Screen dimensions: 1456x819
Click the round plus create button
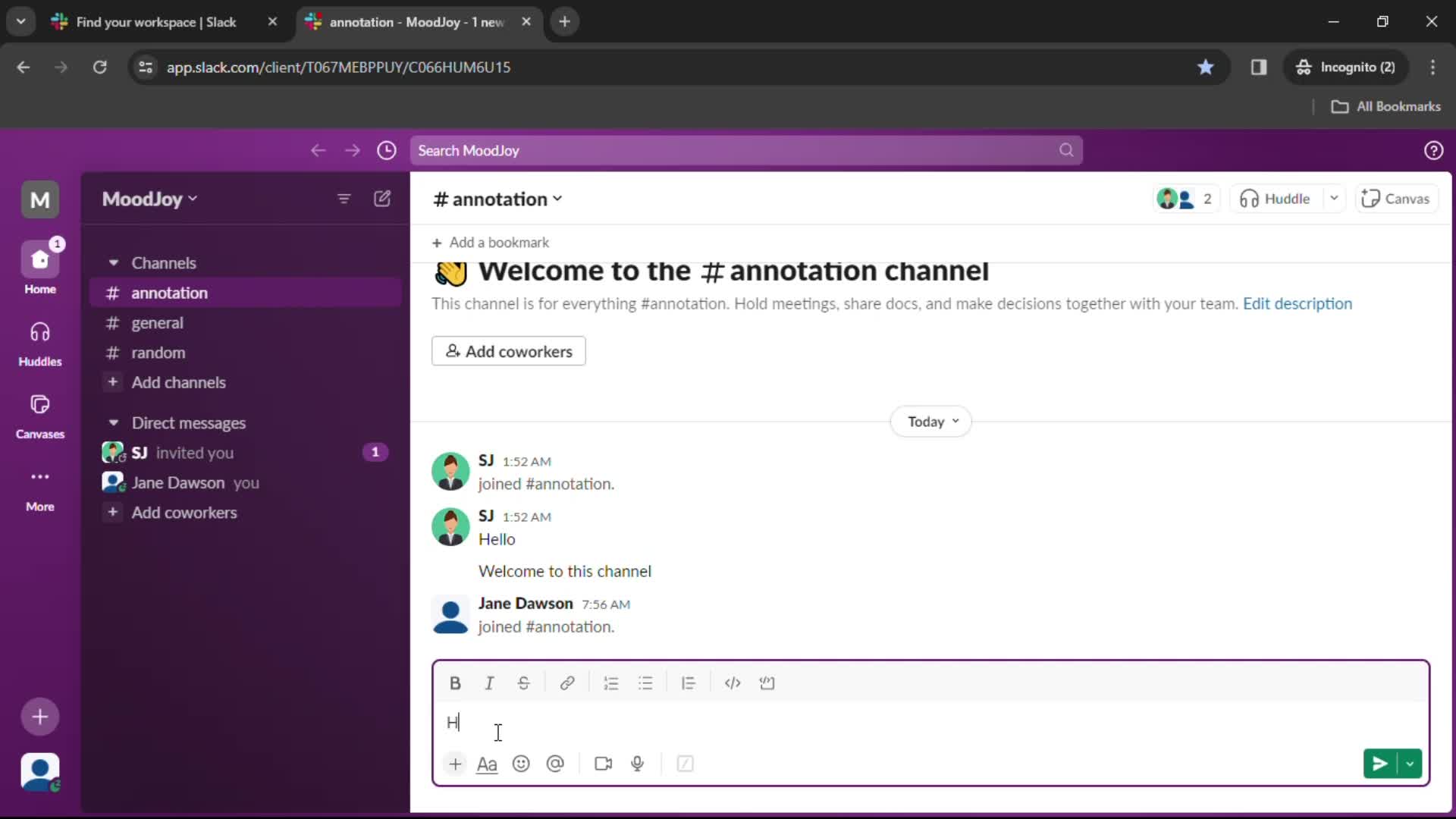tap(40, 717)
